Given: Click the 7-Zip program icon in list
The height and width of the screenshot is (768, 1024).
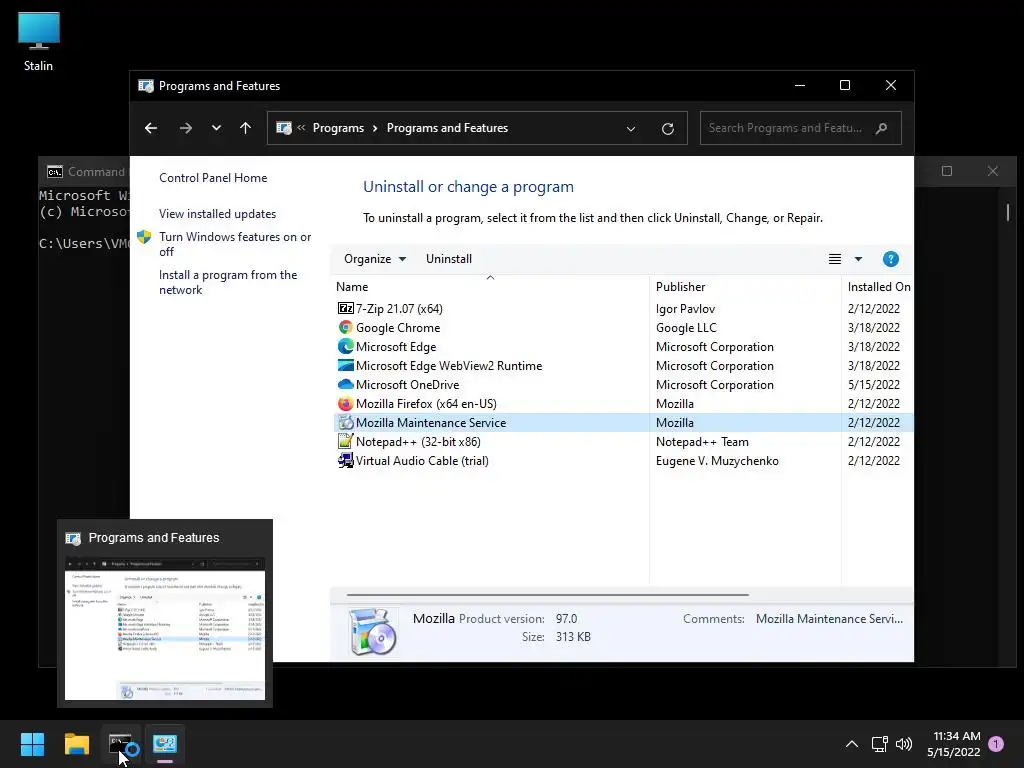Looking at the screenshot, I should (345, 308).
